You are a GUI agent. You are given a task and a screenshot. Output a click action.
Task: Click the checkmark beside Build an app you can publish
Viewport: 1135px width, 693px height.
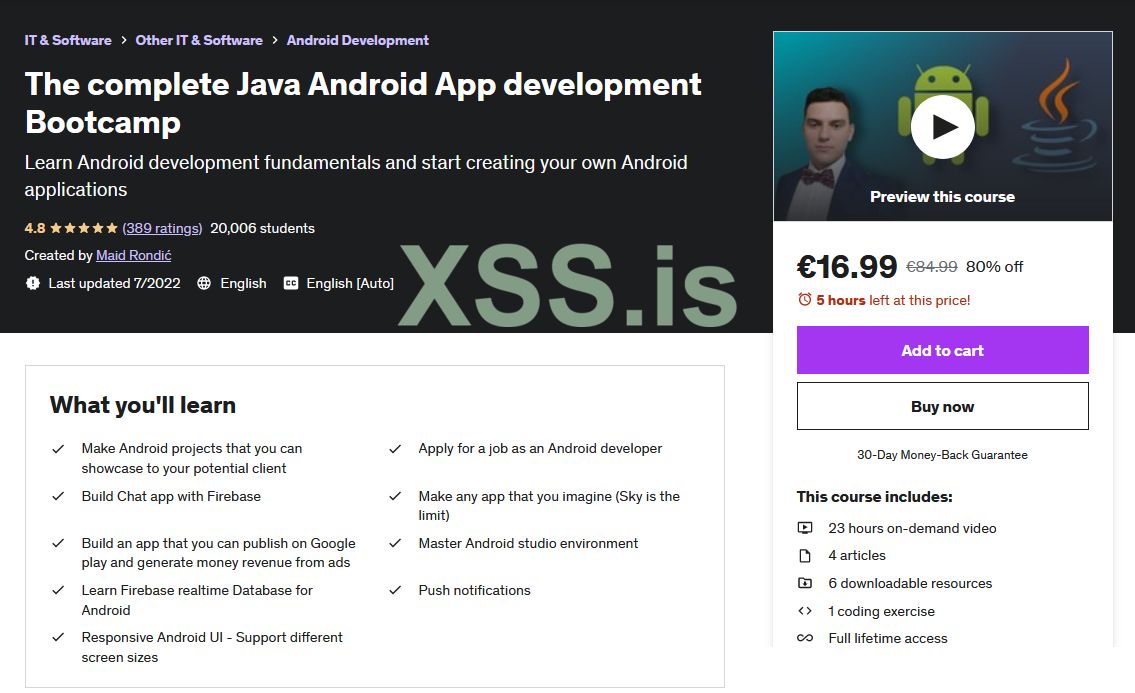click(58, 544)
